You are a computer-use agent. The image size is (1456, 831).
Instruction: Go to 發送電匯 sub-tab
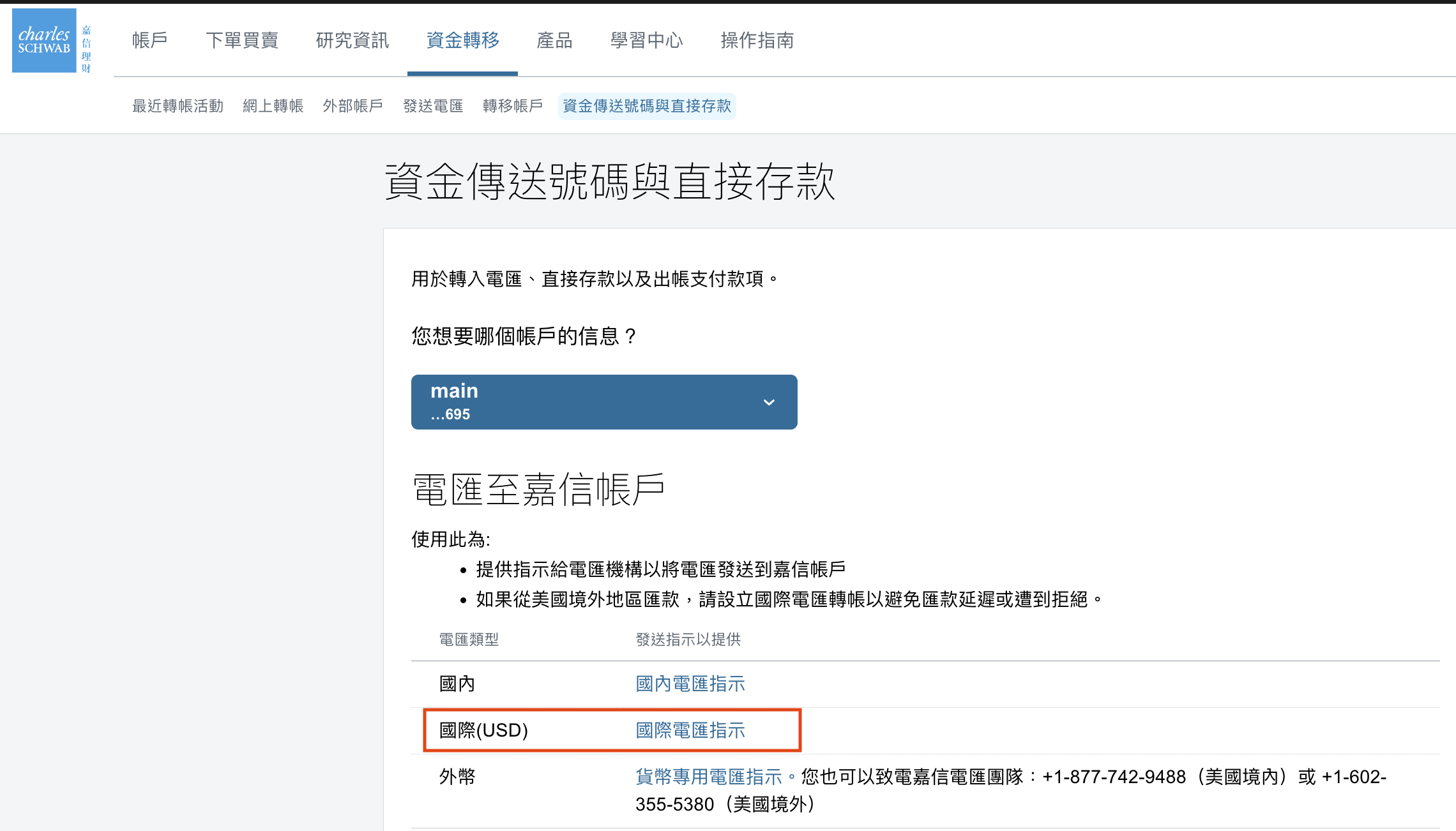point(434,106)
